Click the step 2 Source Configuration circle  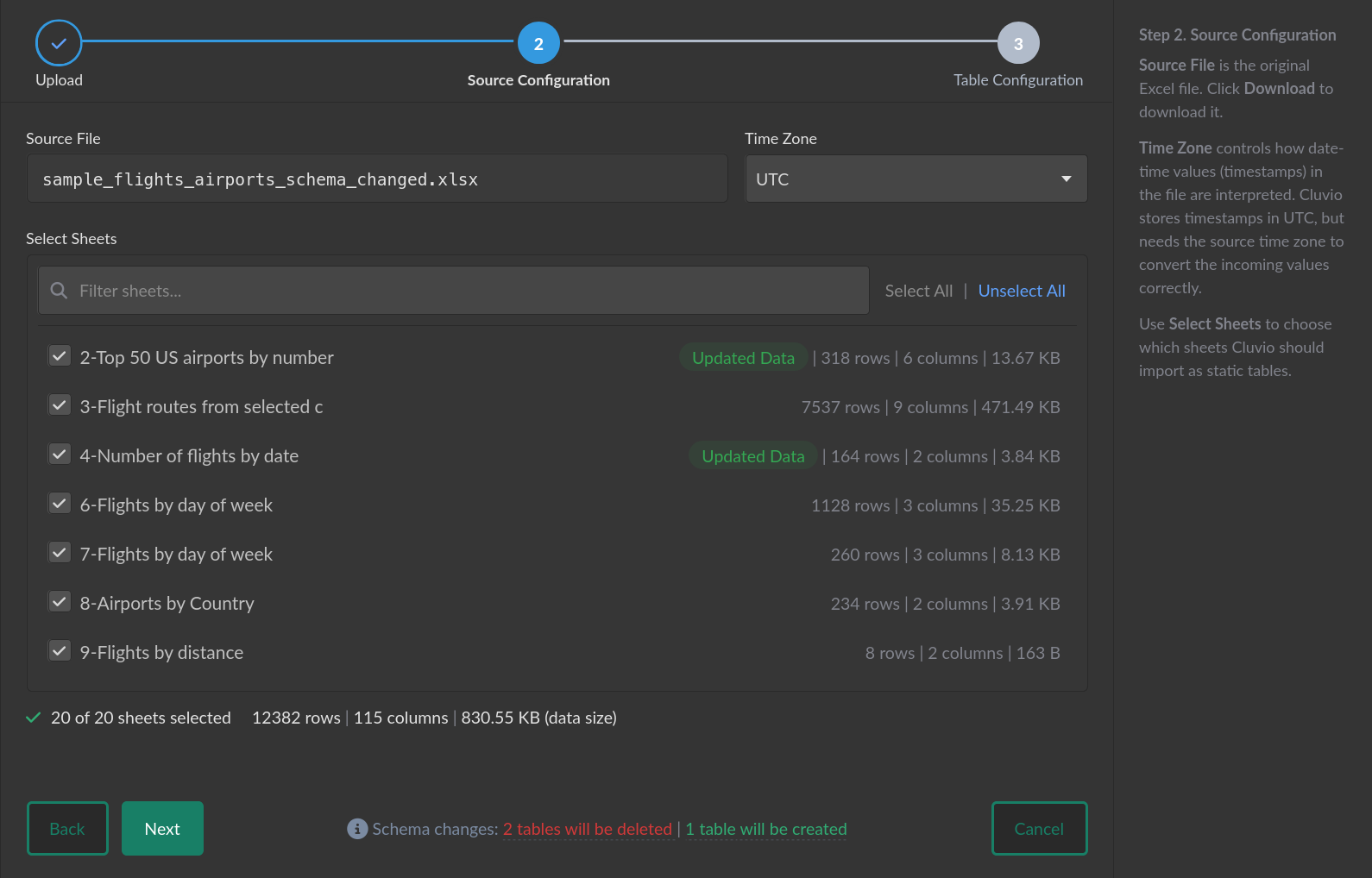[x=538, y=43]
